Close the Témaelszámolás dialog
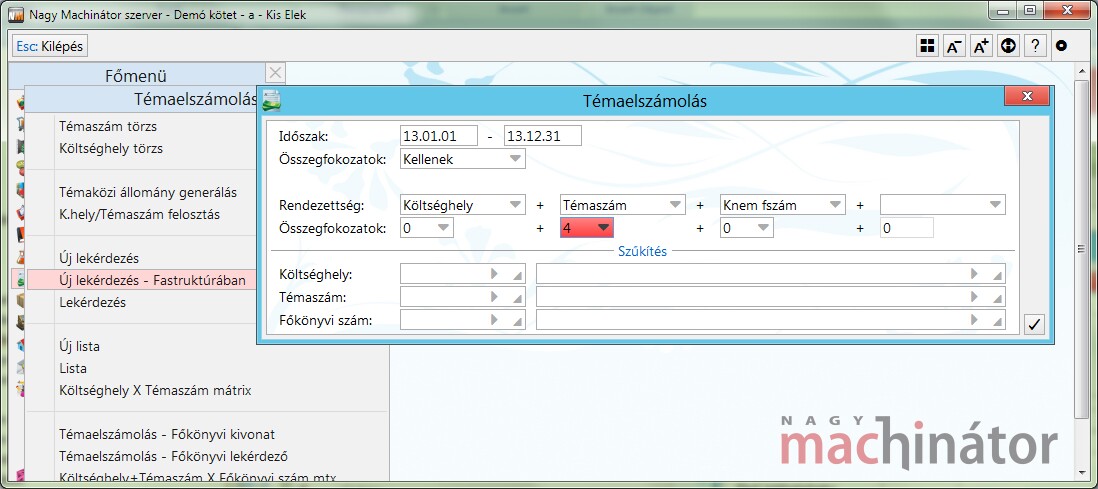This screenshot has height=489, width=1098. pyautogui.click(x=1027, y=96)
